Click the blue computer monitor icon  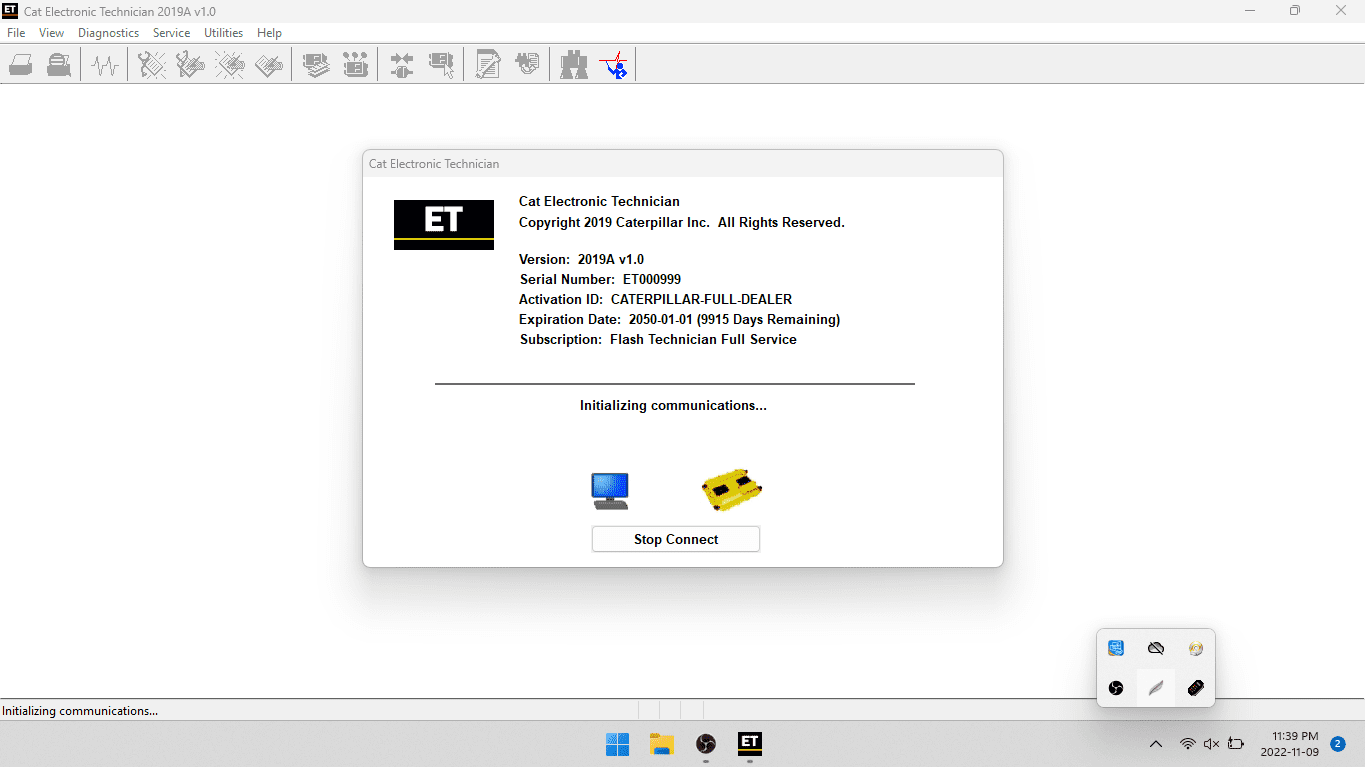(x=610, y=490)
